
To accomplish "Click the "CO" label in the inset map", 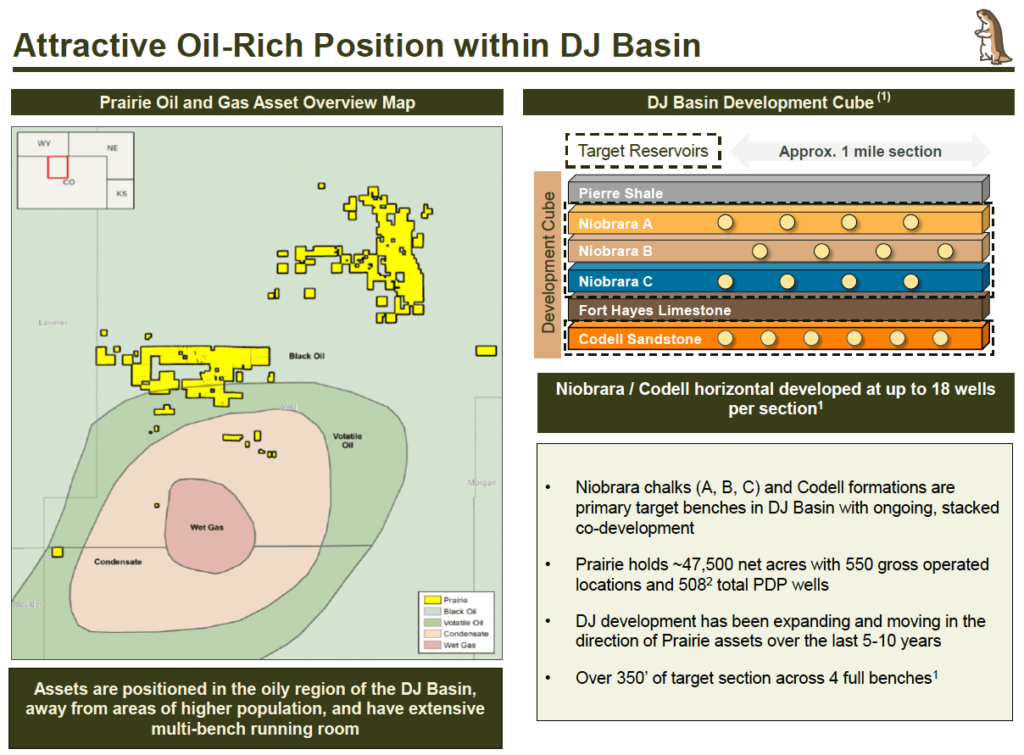I will pyautogui.click(x=69, y=182).
